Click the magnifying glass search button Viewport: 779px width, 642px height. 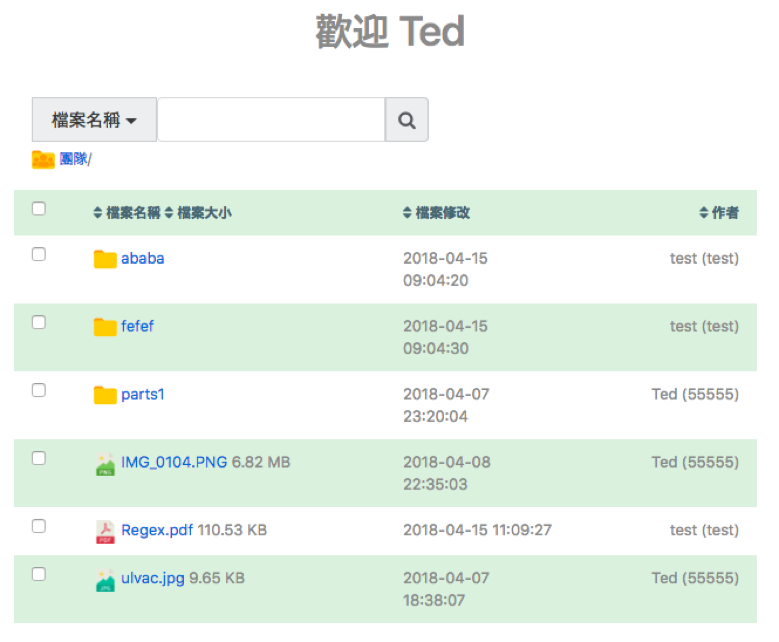[406, 120]
